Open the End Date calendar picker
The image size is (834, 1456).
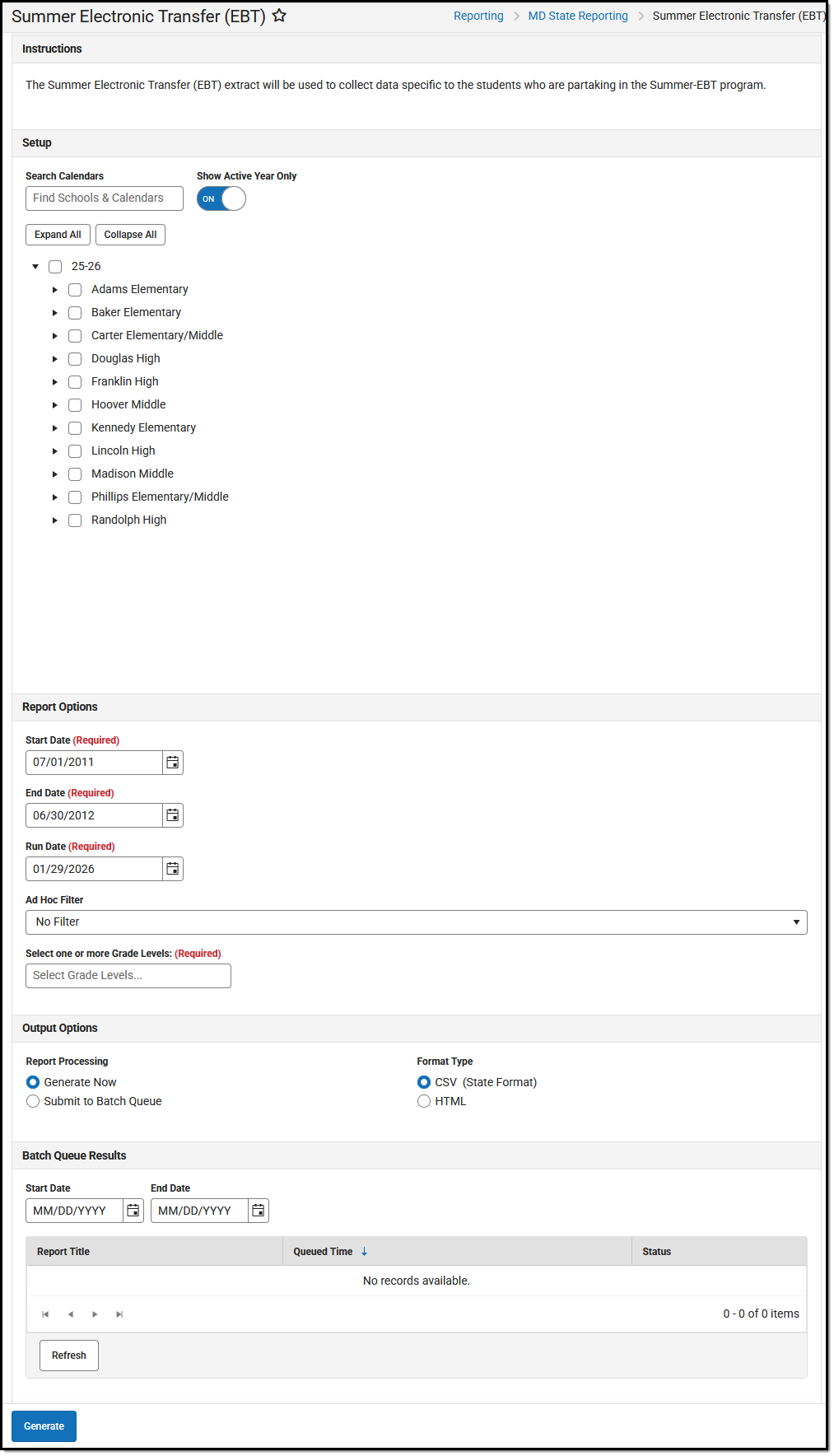172,814
